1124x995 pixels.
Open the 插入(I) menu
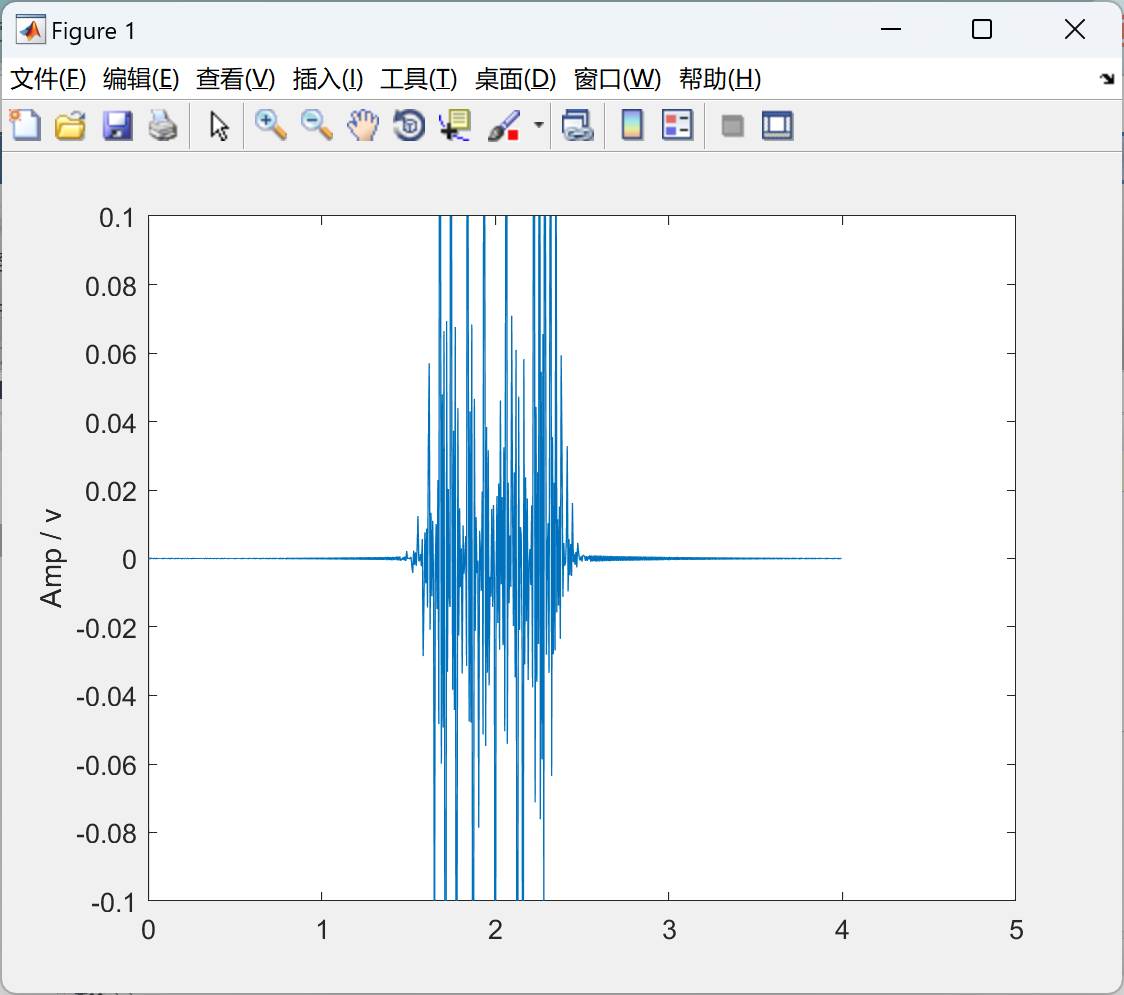tap(328, 79)
